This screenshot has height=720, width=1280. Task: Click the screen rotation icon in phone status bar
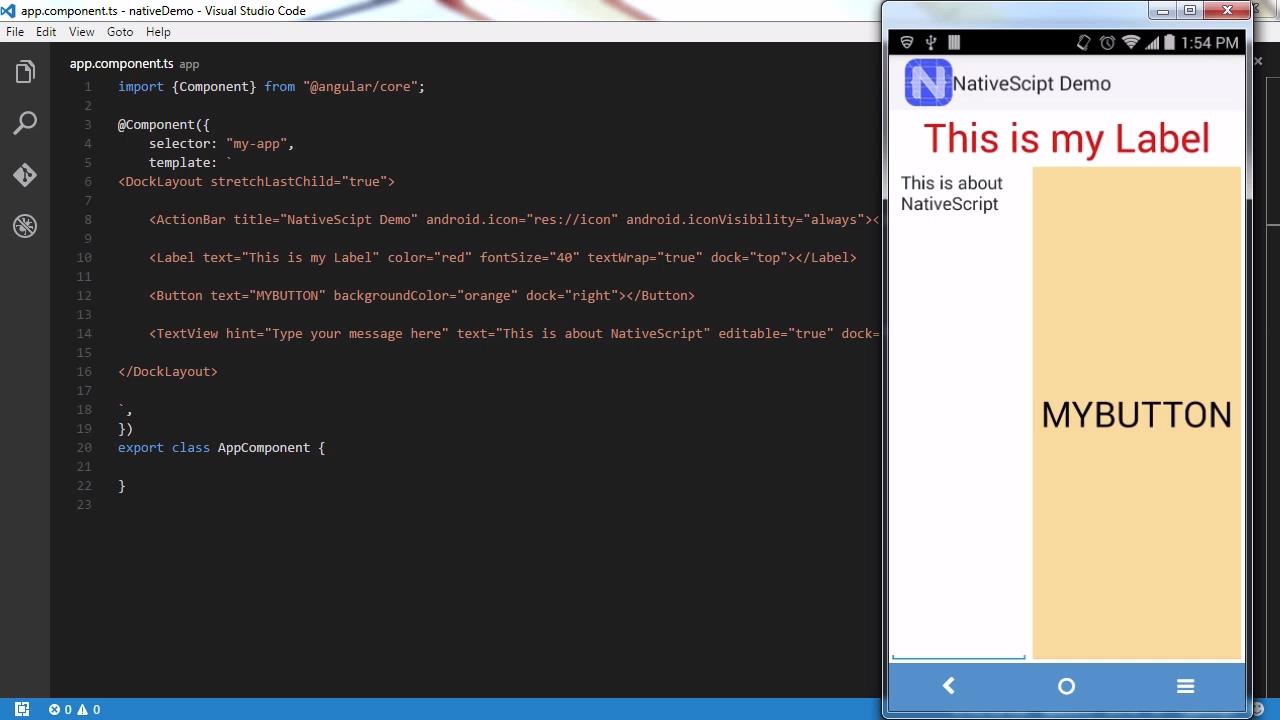tap(1083, 43)
